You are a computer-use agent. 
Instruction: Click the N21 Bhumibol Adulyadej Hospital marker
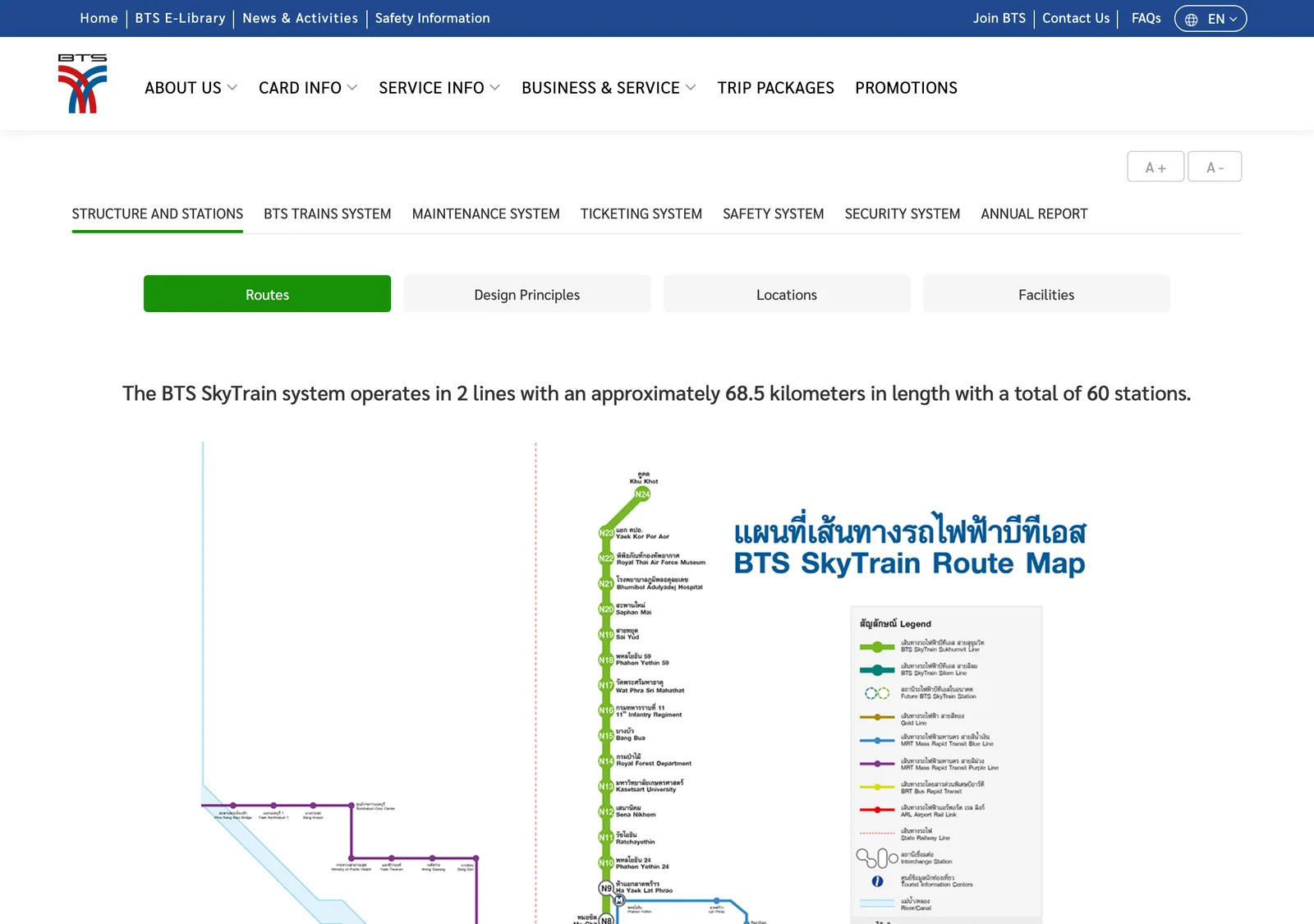pyautogui.click(x=606, y=584)
